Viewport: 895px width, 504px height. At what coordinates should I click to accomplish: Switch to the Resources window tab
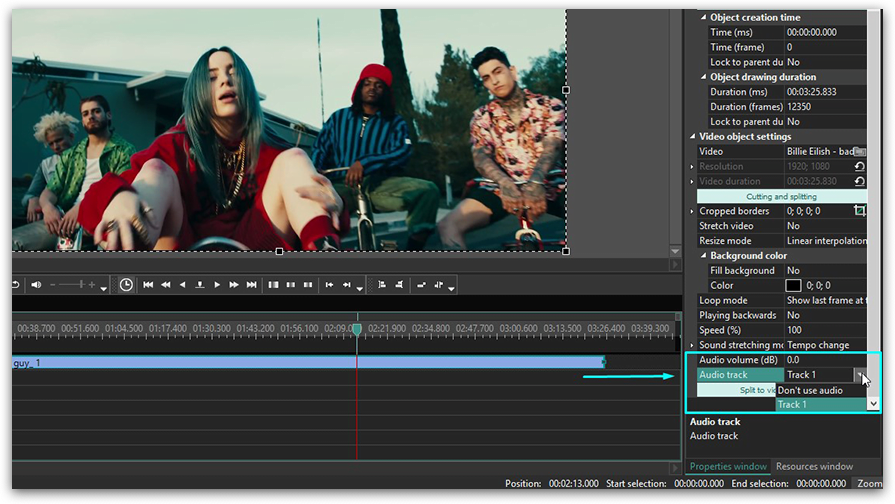815,466
